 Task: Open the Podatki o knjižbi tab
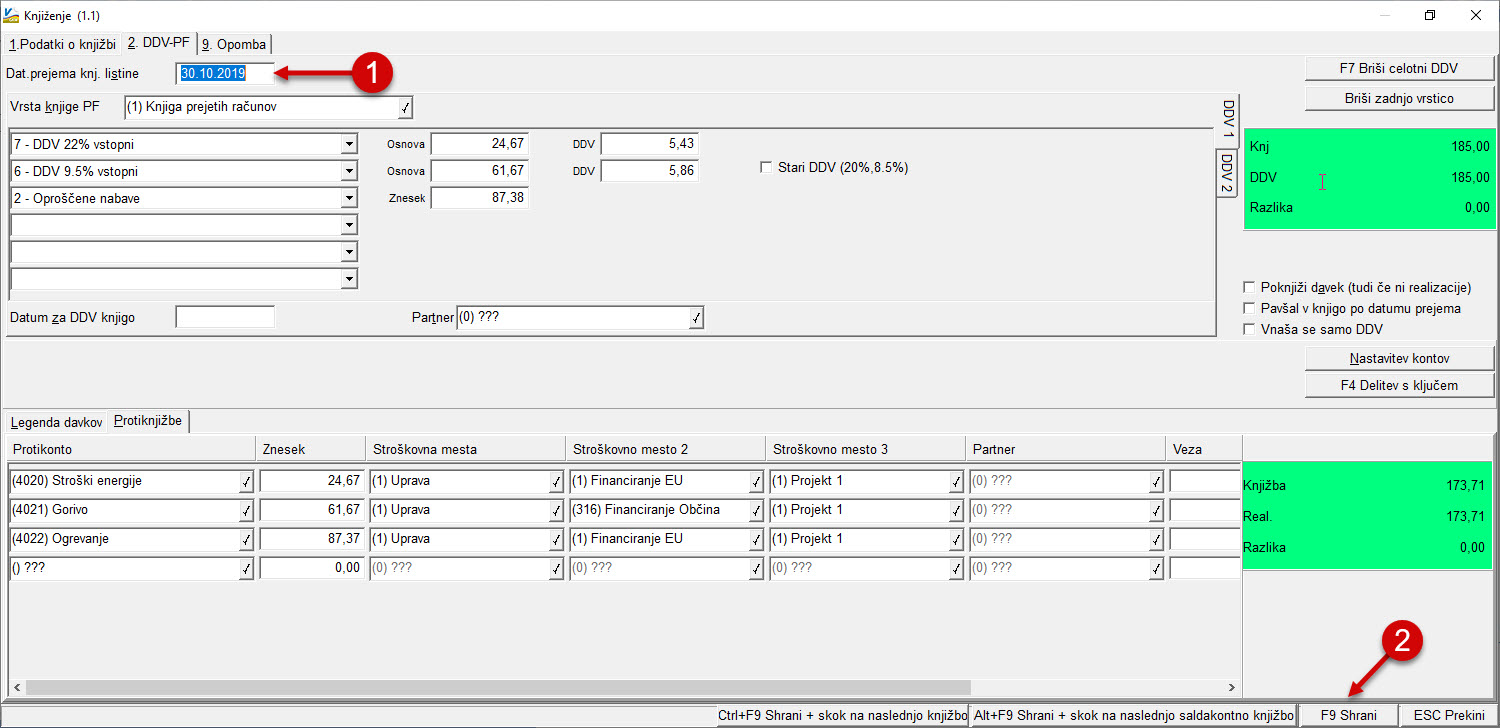click(62, 44)
